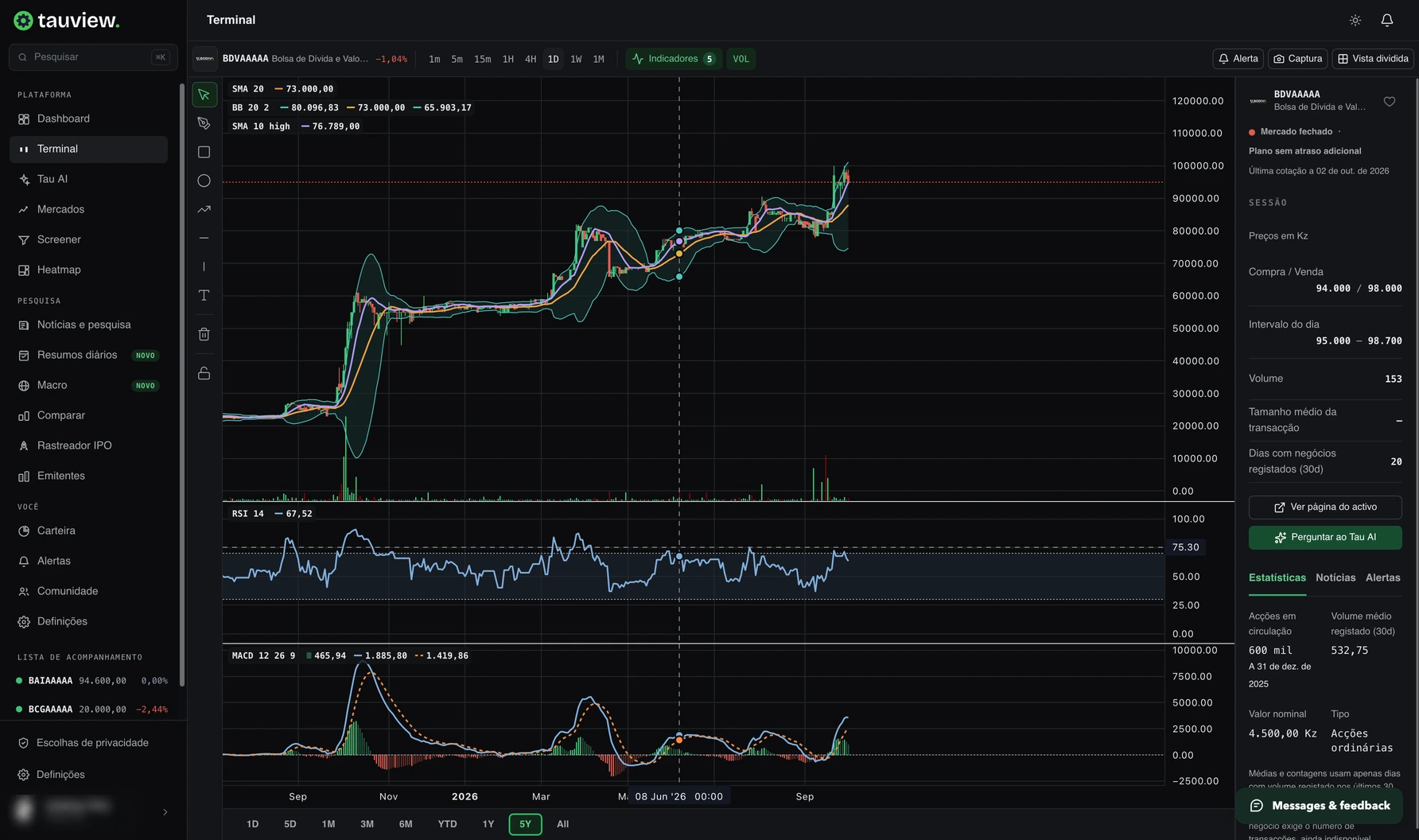Viewport: 1419px width, 840px height.
Task: Click the unlock drawings padlock icon
Action: coord(204,373)
